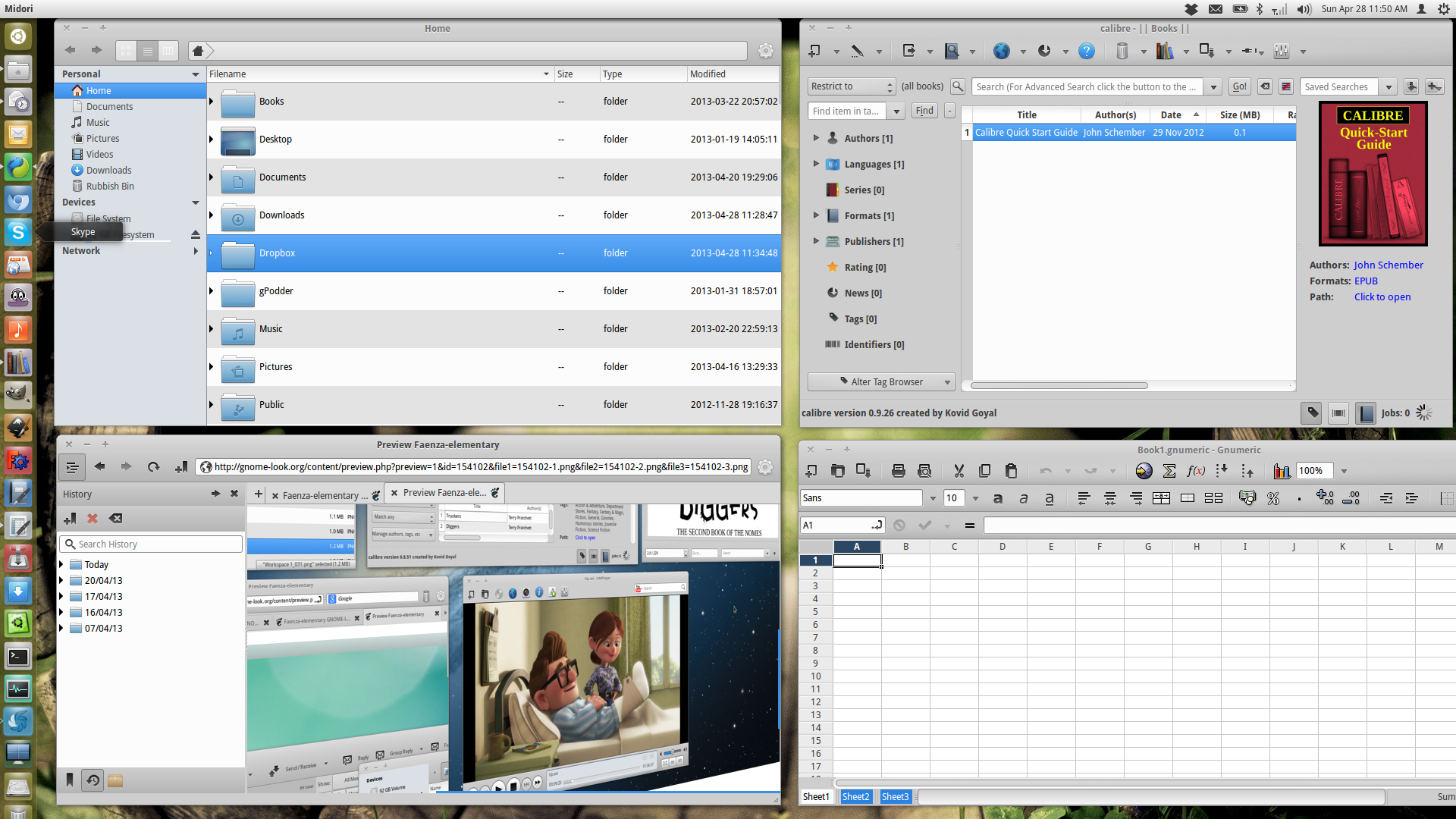Toggle search highlight icon in calibre

click(1286, 86)
